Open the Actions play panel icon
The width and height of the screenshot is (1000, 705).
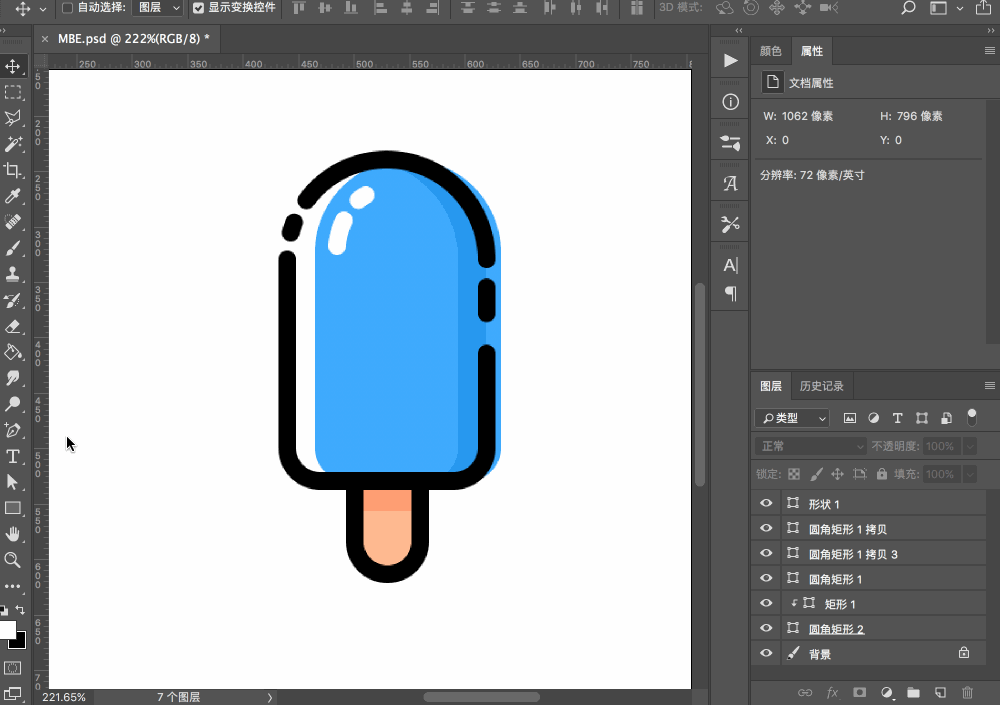[x=731, y=61]
